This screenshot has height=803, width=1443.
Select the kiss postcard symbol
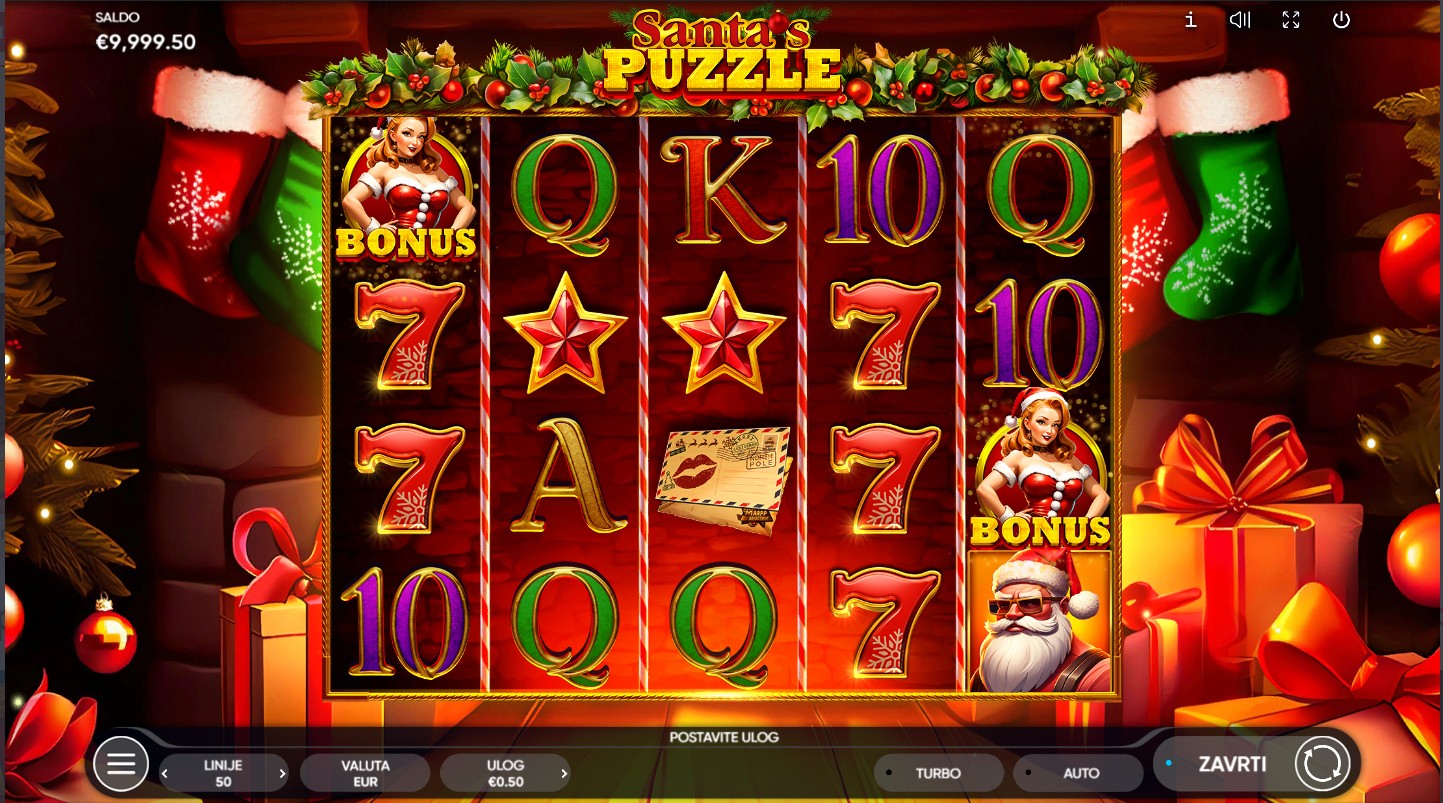click(x=723, y=480)
